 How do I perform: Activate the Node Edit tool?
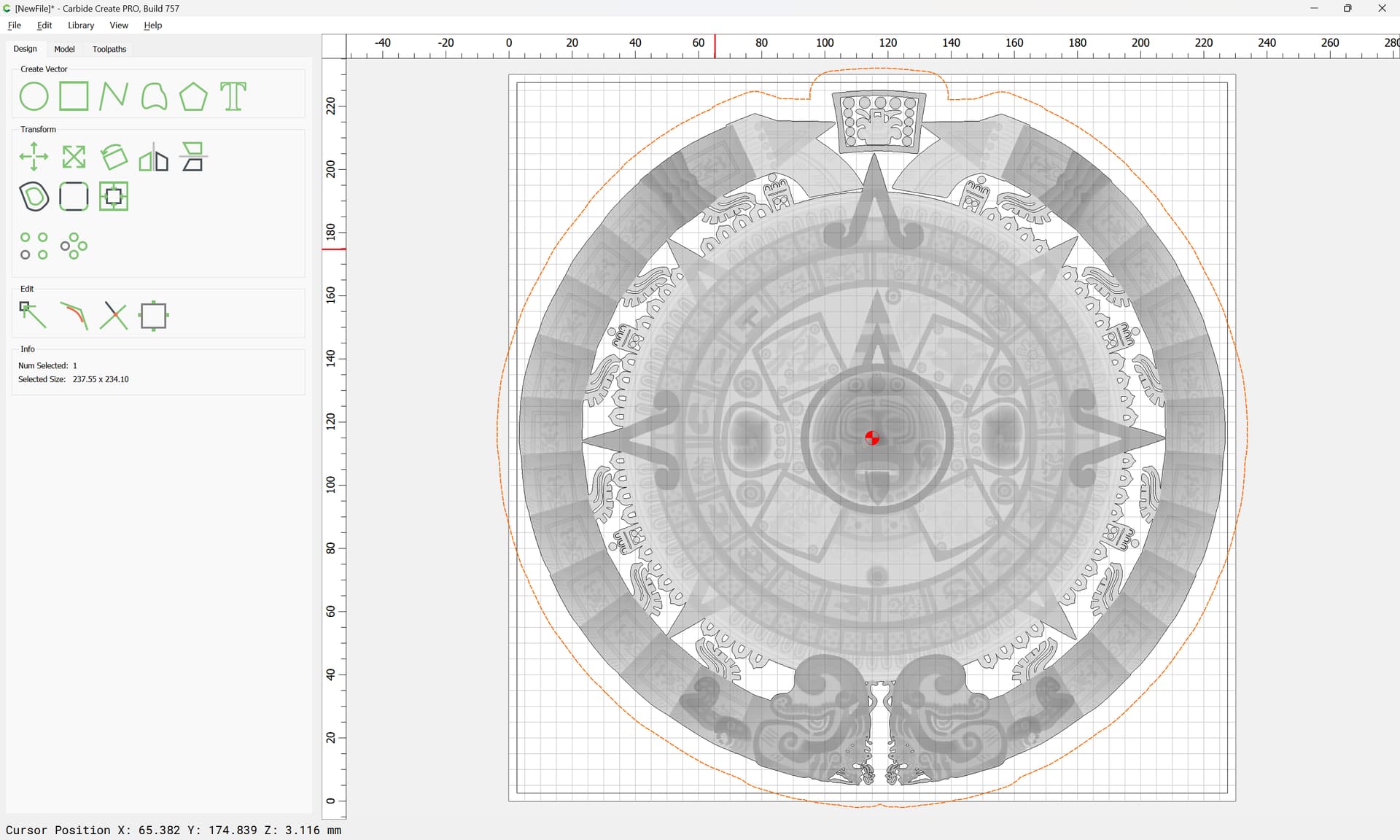coord(34,316)
